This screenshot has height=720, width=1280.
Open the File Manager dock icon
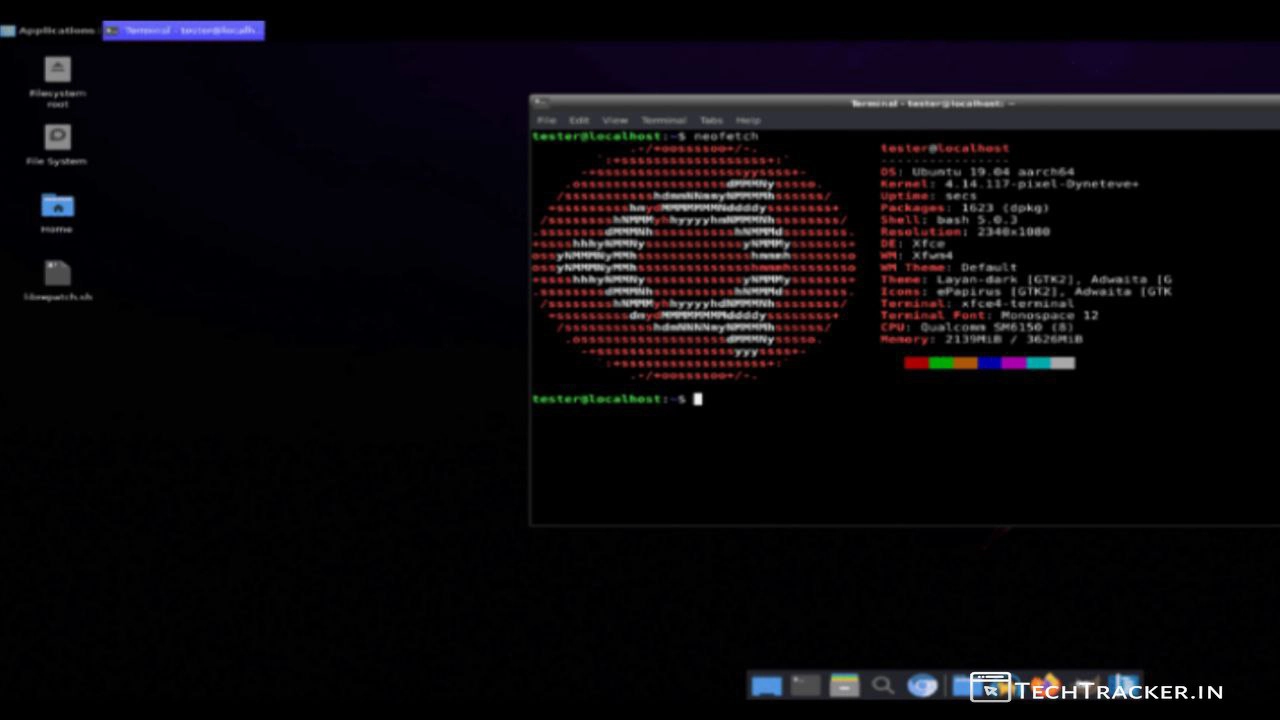coord(844,685)
